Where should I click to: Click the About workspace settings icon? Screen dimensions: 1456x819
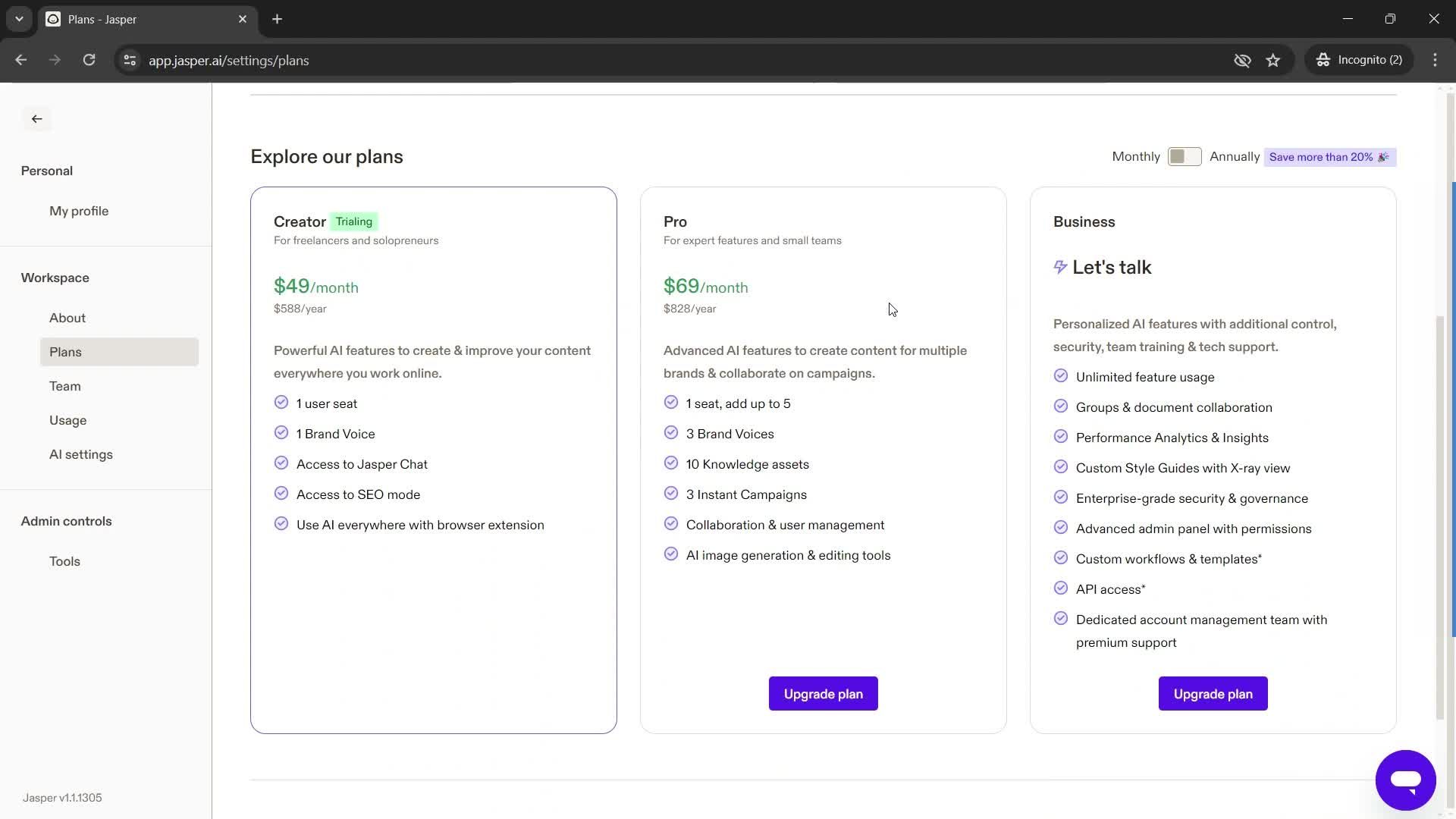pos(67,317)
